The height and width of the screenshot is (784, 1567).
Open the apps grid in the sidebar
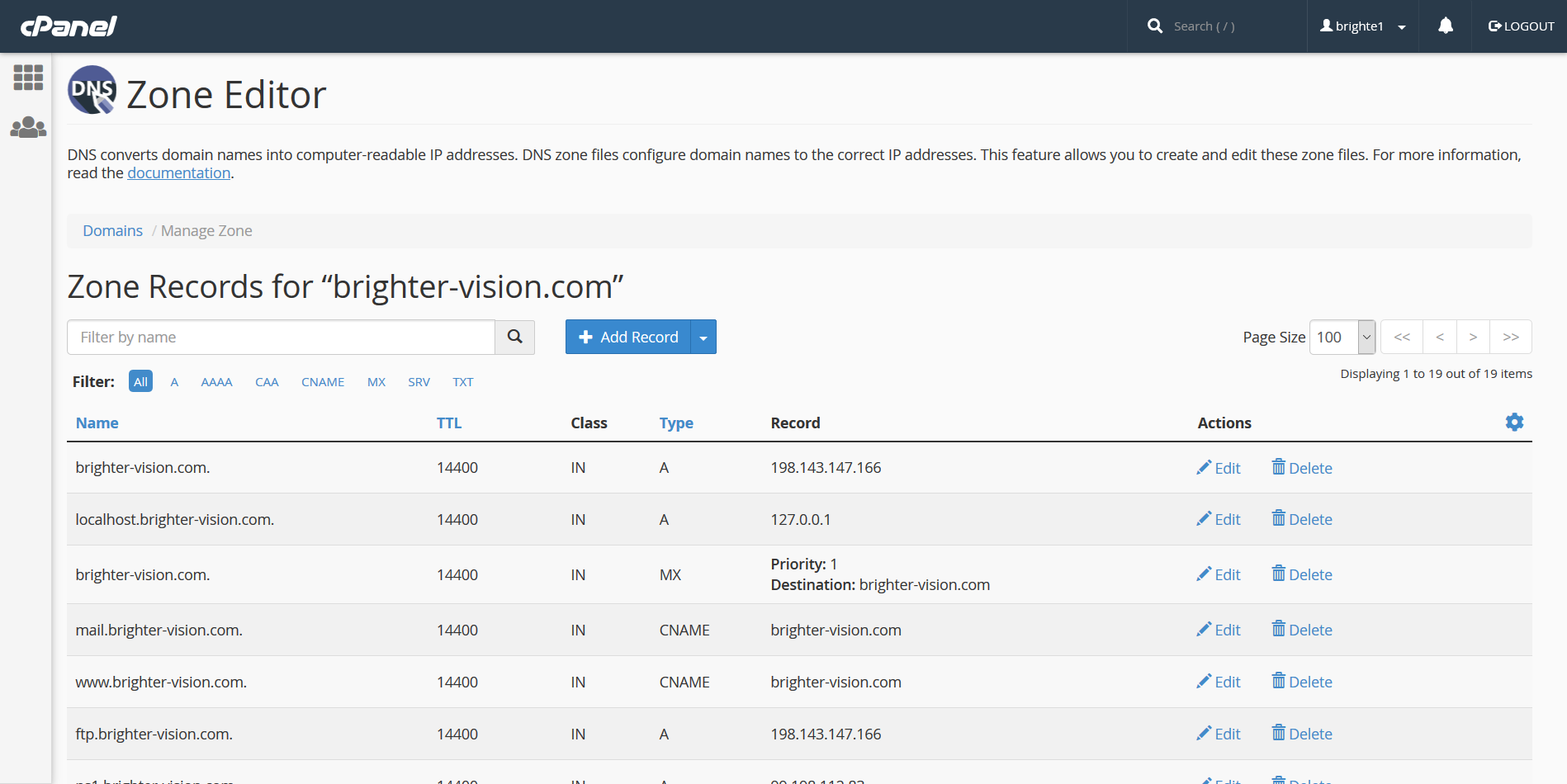tap(28, 78)
